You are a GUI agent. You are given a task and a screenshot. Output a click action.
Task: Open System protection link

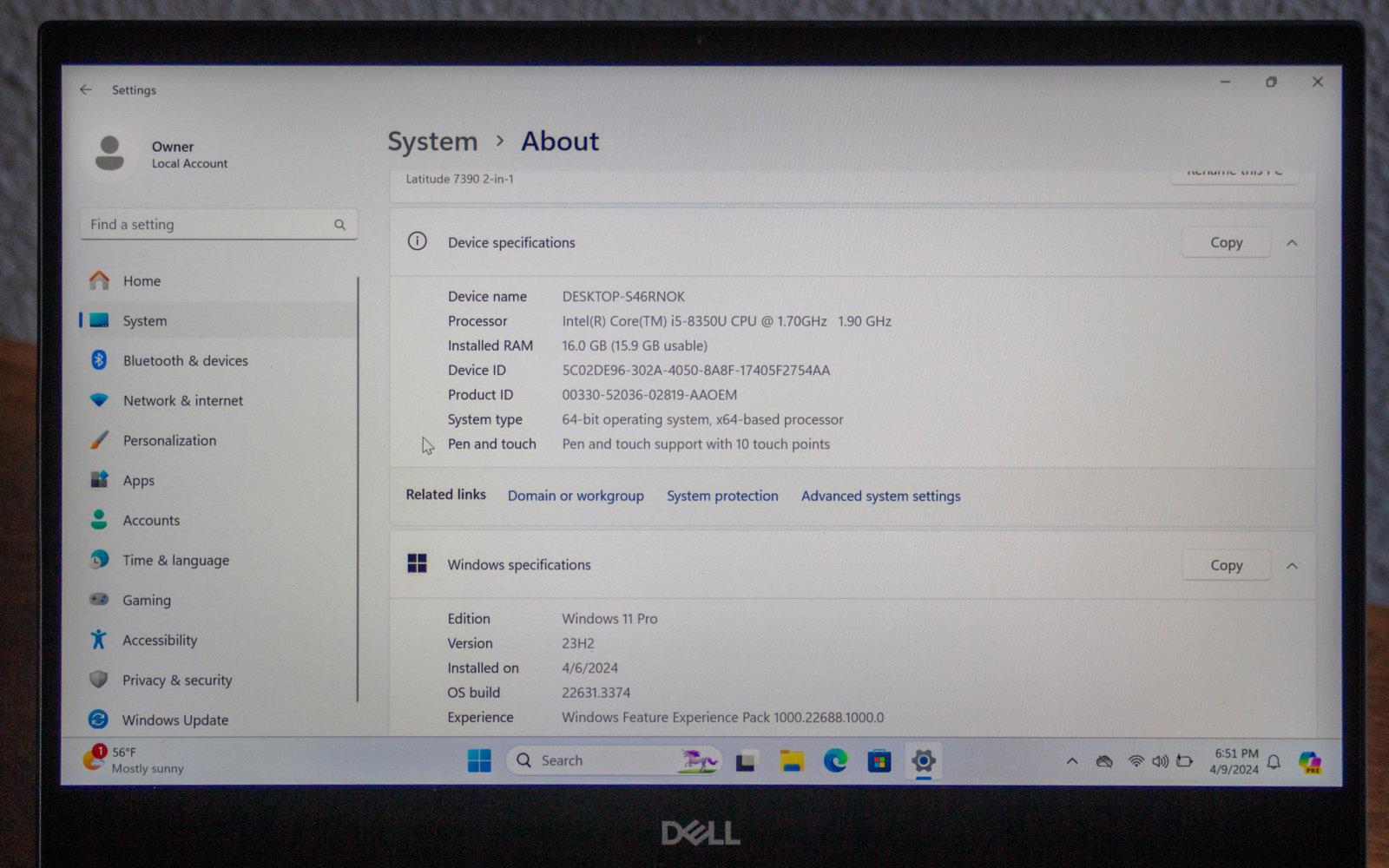[722, 496]
